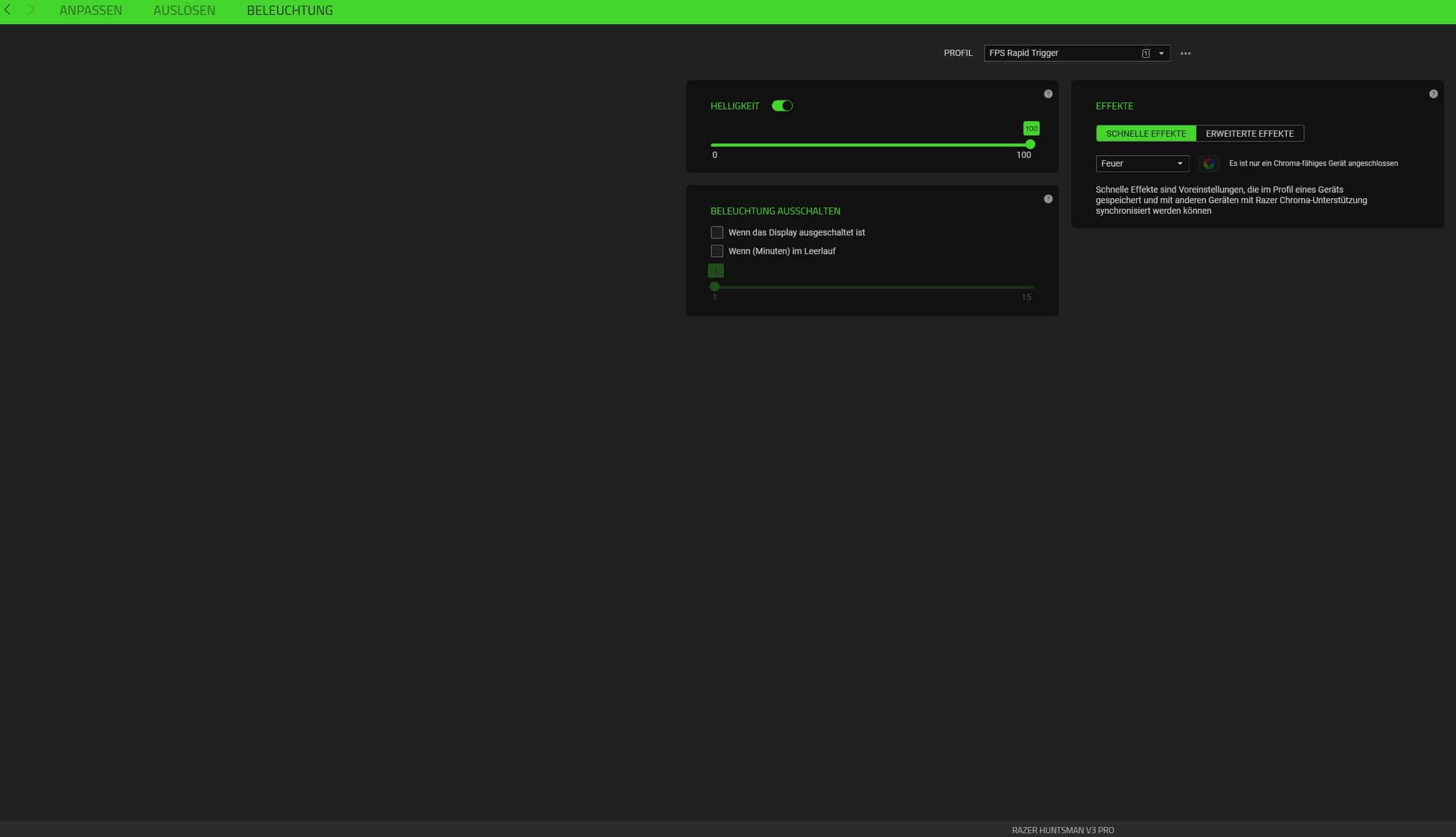Open help for Beleuchtung Ausschalten panel

point(1048,199)
